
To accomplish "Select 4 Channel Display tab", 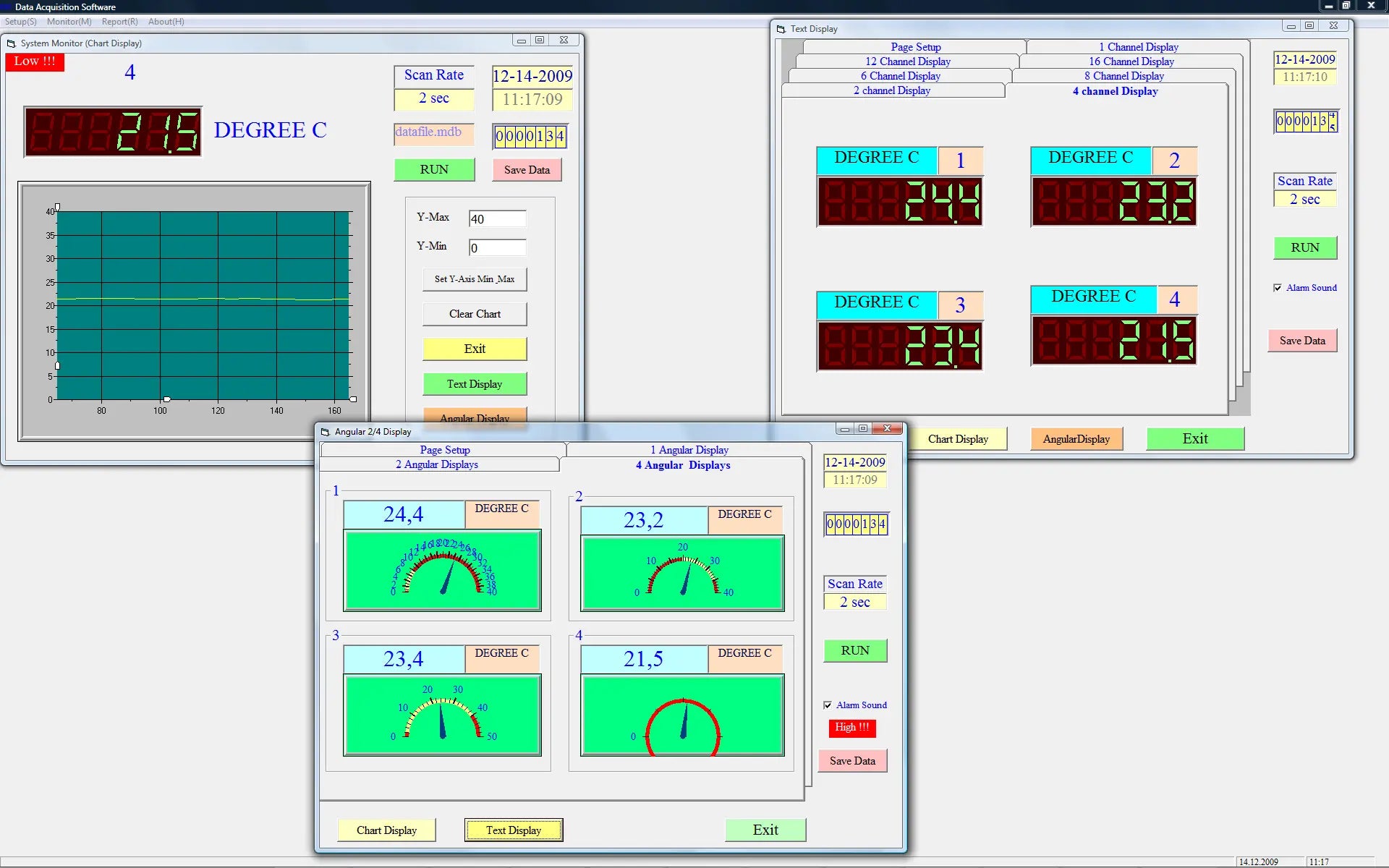I will pos(1115,91).
